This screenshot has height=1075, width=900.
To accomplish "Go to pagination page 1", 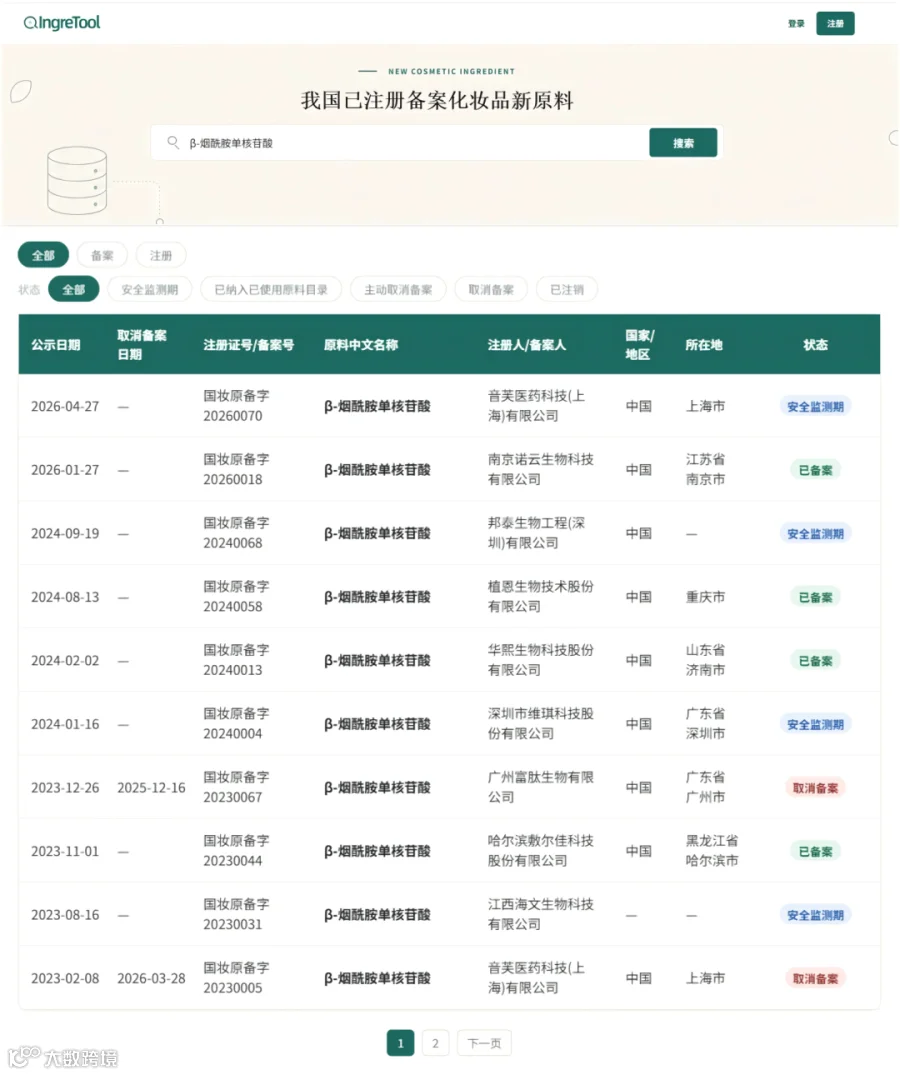I will (x=400, y=1043).
